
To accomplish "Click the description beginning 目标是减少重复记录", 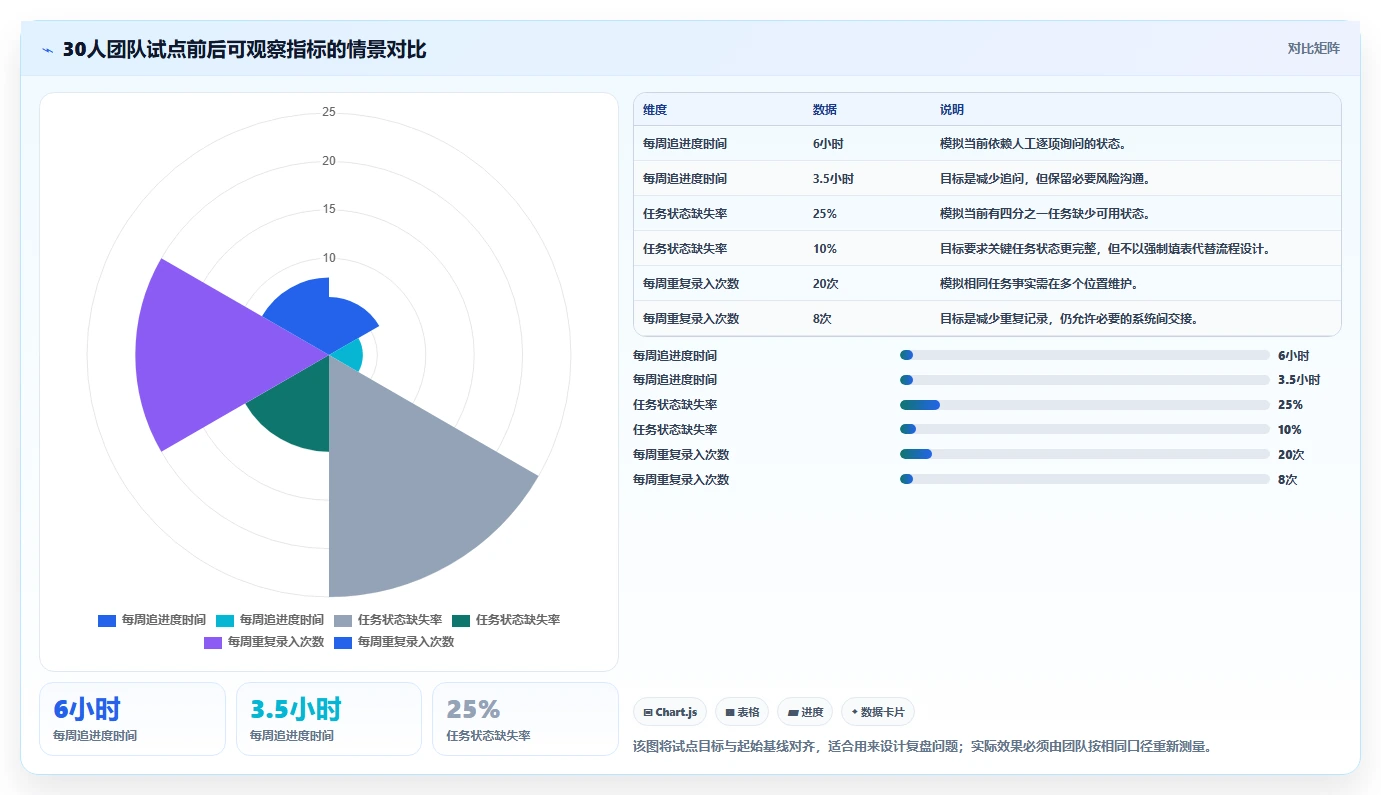I will [1069, 319].
